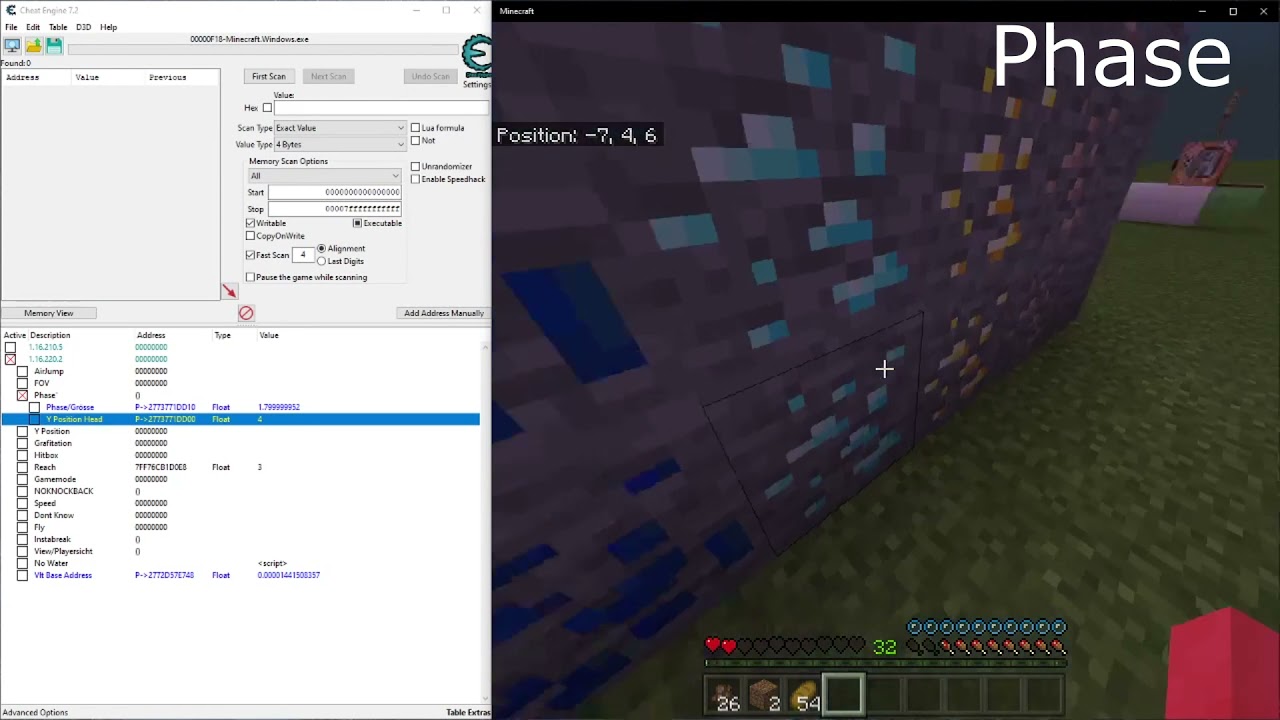Screen dimensions: 1280x720
Task: Click the red arrow add-to-list icon
Action: pos(230,291)
